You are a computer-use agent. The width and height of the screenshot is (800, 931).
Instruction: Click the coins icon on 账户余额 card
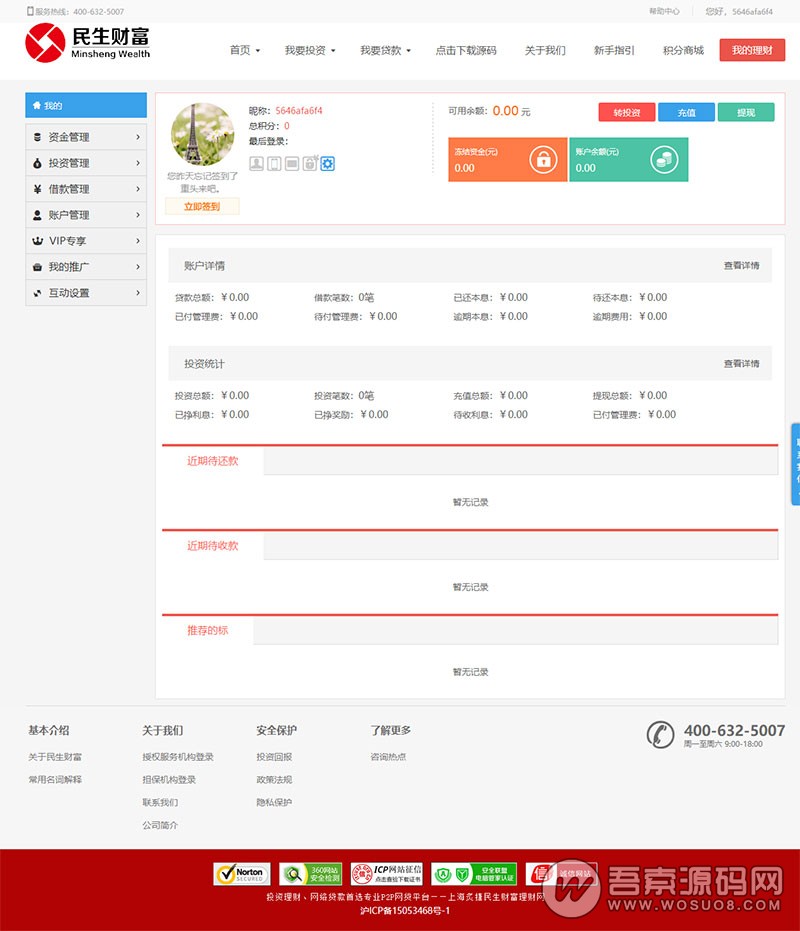[x=663, y=159]
